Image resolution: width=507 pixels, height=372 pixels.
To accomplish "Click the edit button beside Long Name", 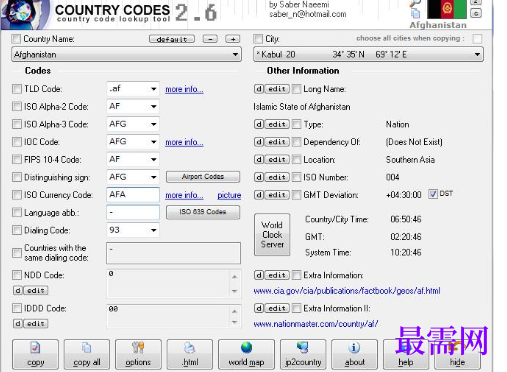I will (x=277, y=89).
